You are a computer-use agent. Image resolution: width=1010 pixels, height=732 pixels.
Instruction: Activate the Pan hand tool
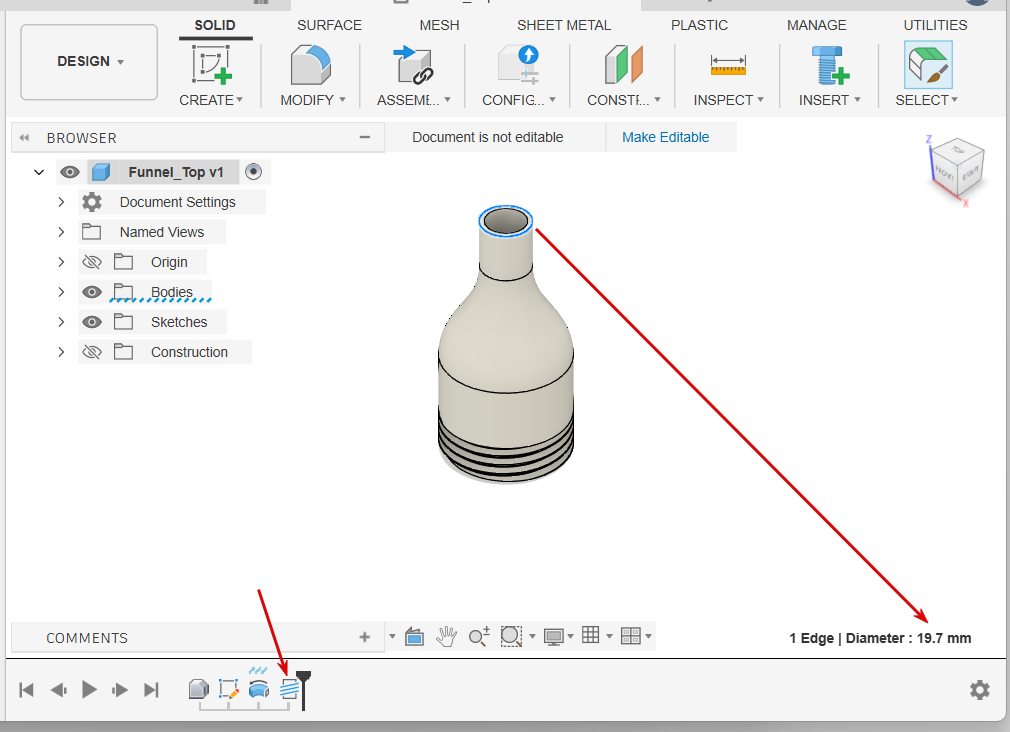446,637
